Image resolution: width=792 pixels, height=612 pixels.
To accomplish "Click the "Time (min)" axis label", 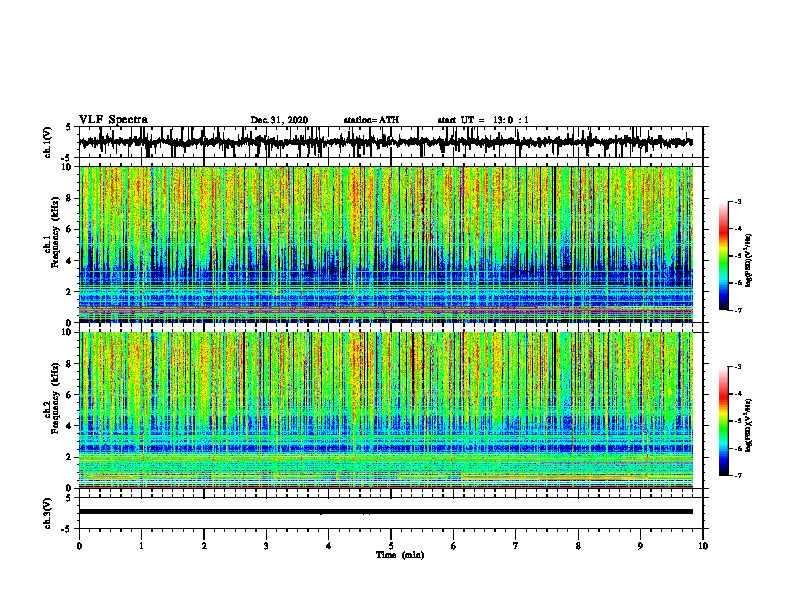I will [x=400, y=555].
